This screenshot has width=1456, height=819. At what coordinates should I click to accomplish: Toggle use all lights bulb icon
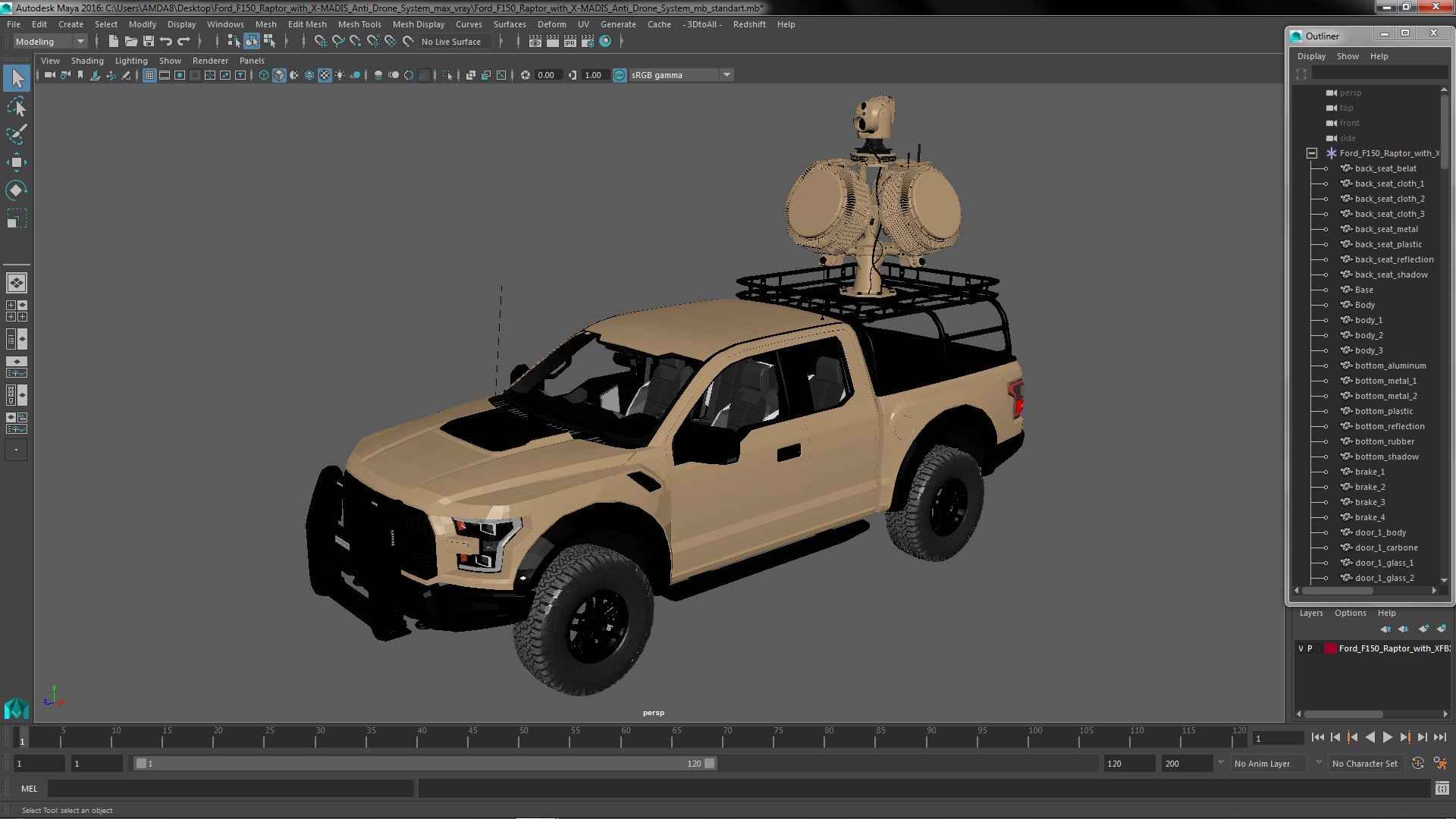click(340, 75)
